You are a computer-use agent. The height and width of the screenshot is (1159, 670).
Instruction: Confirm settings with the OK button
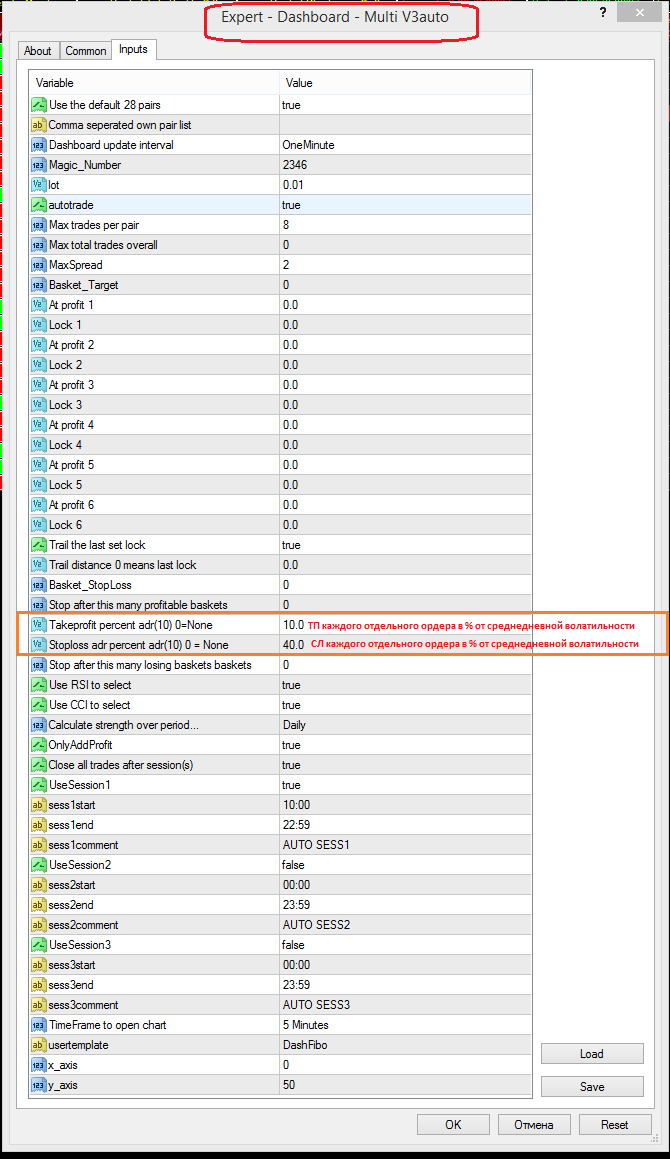tap(453, 1124)
